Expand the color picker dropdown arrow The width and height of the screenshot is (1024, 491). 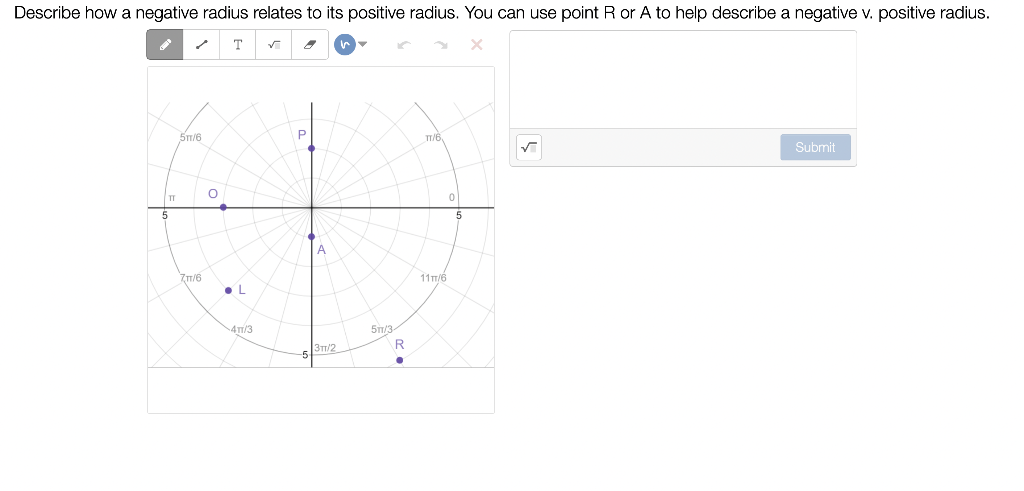coord(363,44)
